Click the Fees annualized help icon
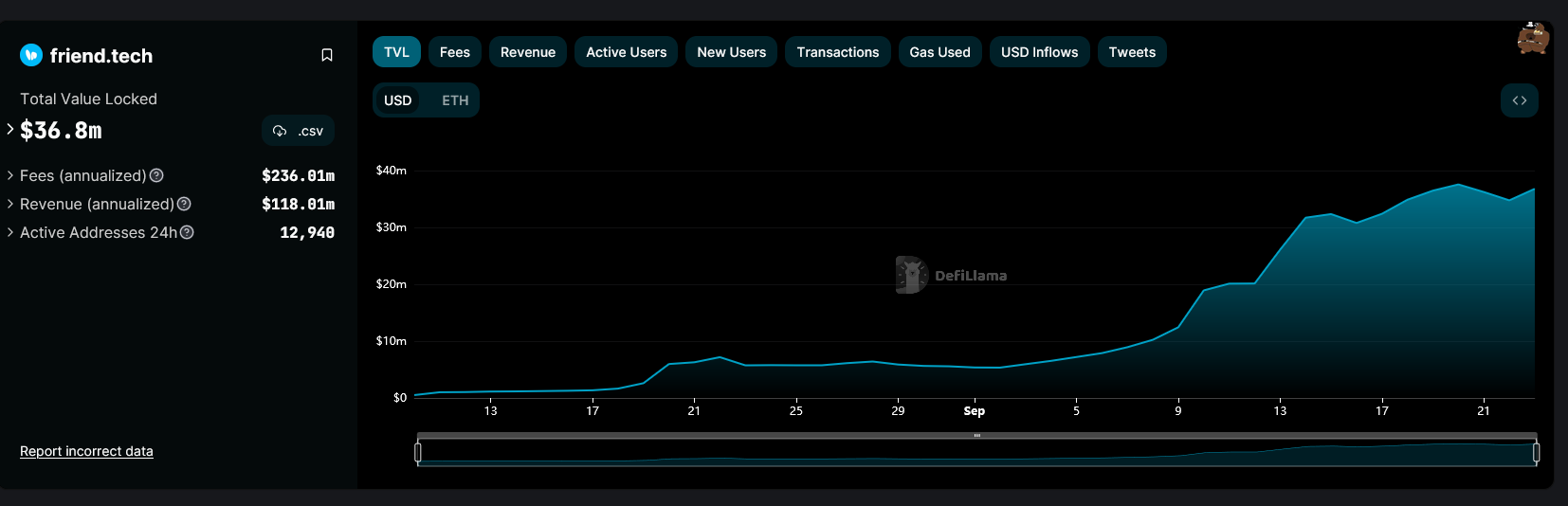 pyautogui.click(x=157, y=175)
